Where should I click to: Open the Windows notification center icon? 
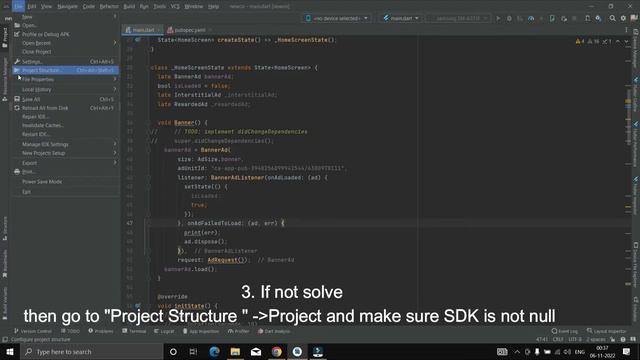627,351
